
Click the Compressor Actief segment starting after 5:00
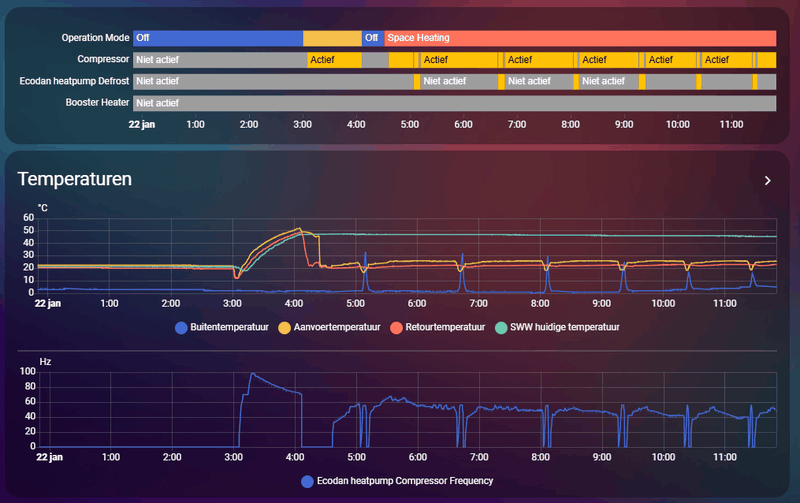(x=458, y=60)
